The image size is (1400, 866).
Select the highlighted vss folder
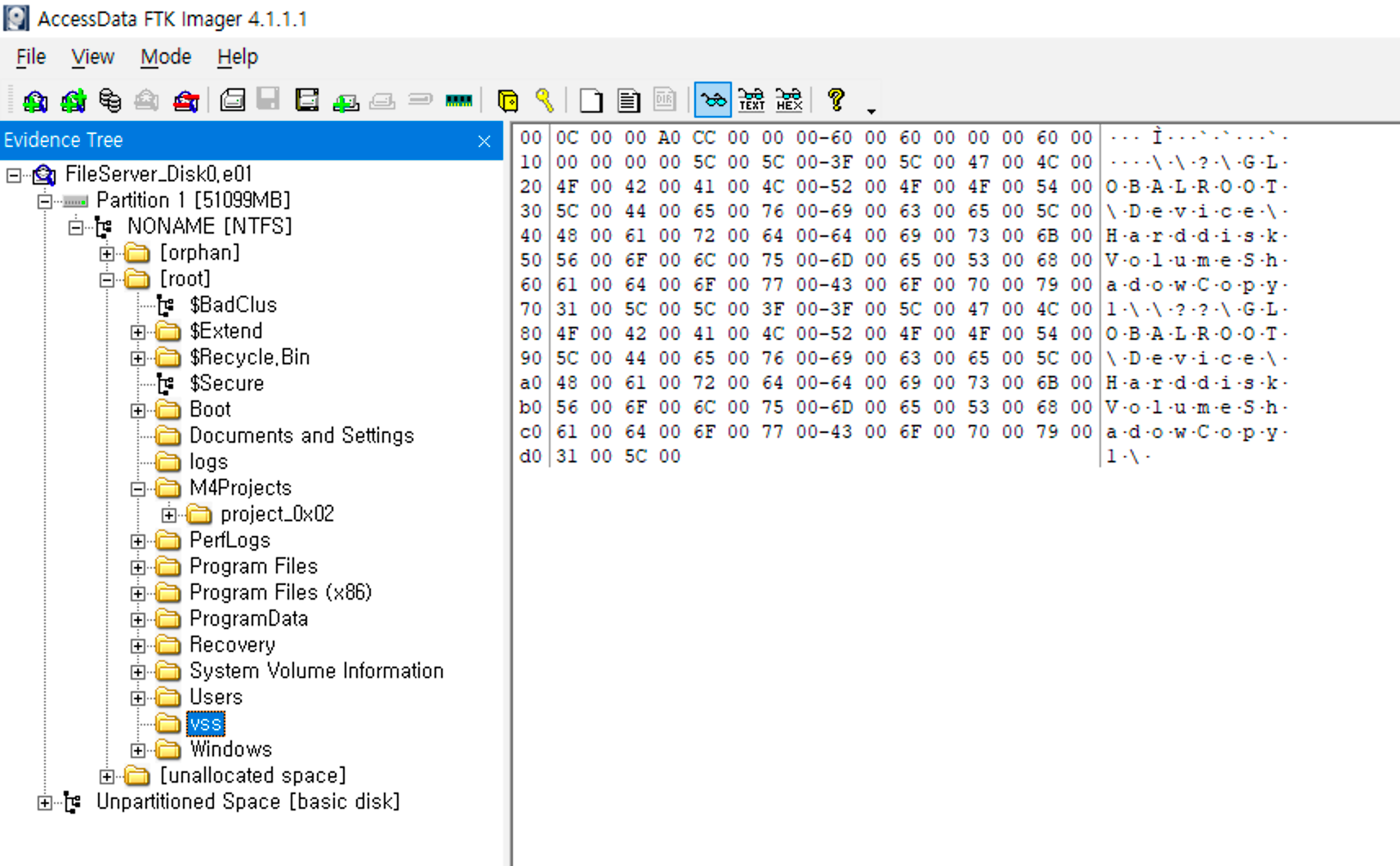tap(205, 724)
